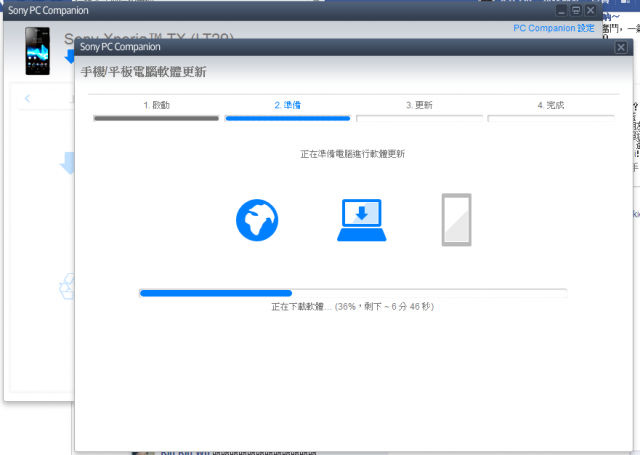Click the Xperia TX phone thumbnail
This screenshot has height=455, width=640.
38,51
